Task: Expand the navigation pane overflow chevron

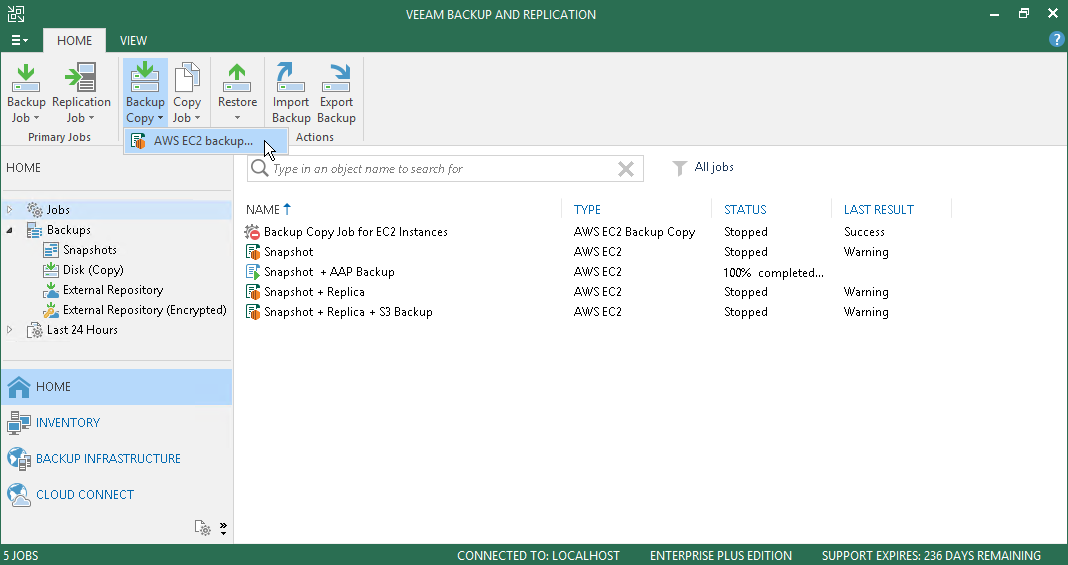Action: pyautogui.click(x=223, y=528)
